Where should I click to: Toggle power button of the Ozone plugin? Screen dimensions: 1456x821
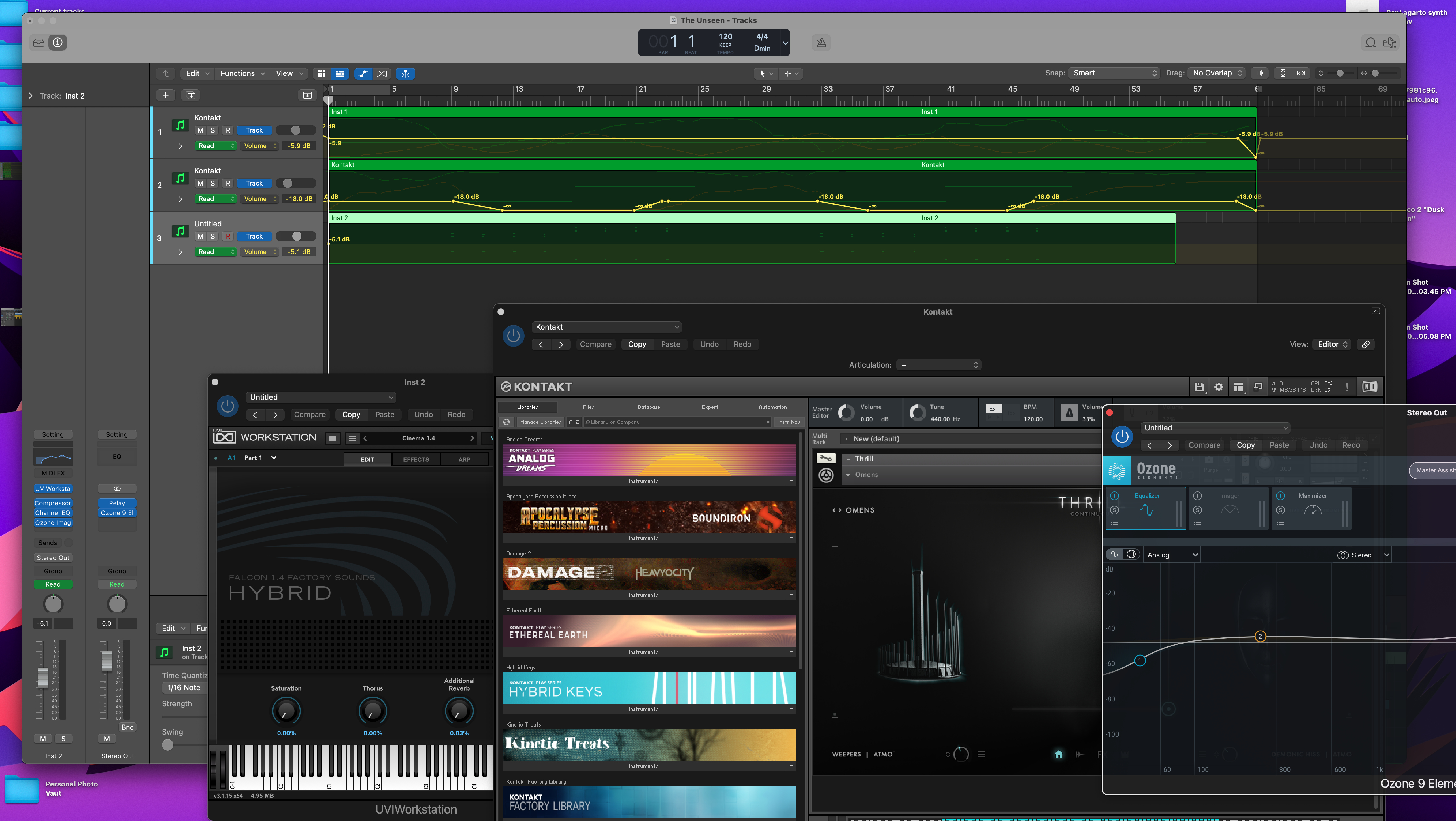1122,436
